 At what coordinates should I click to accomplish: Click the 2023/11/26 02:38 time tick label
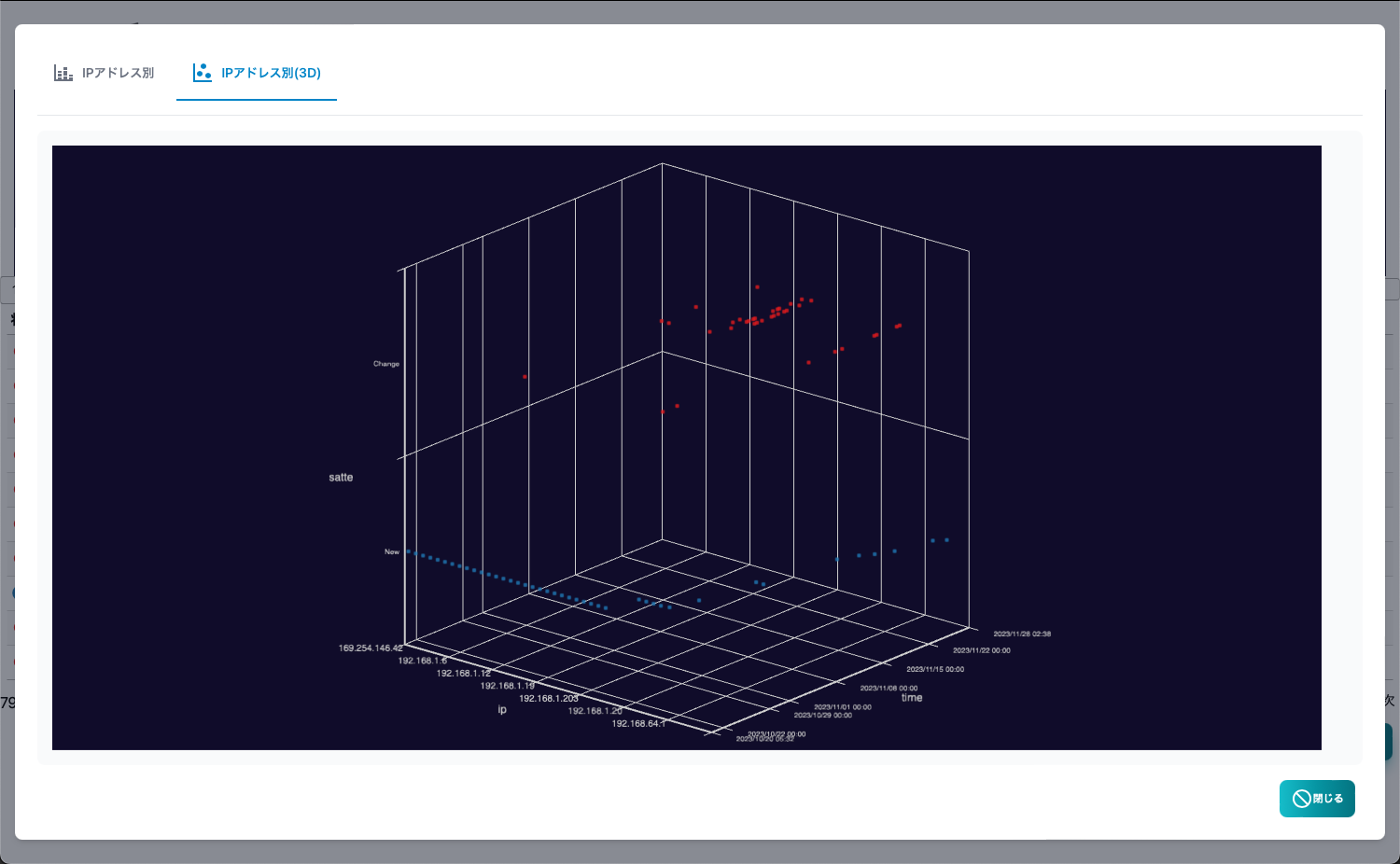(1022, 634)
